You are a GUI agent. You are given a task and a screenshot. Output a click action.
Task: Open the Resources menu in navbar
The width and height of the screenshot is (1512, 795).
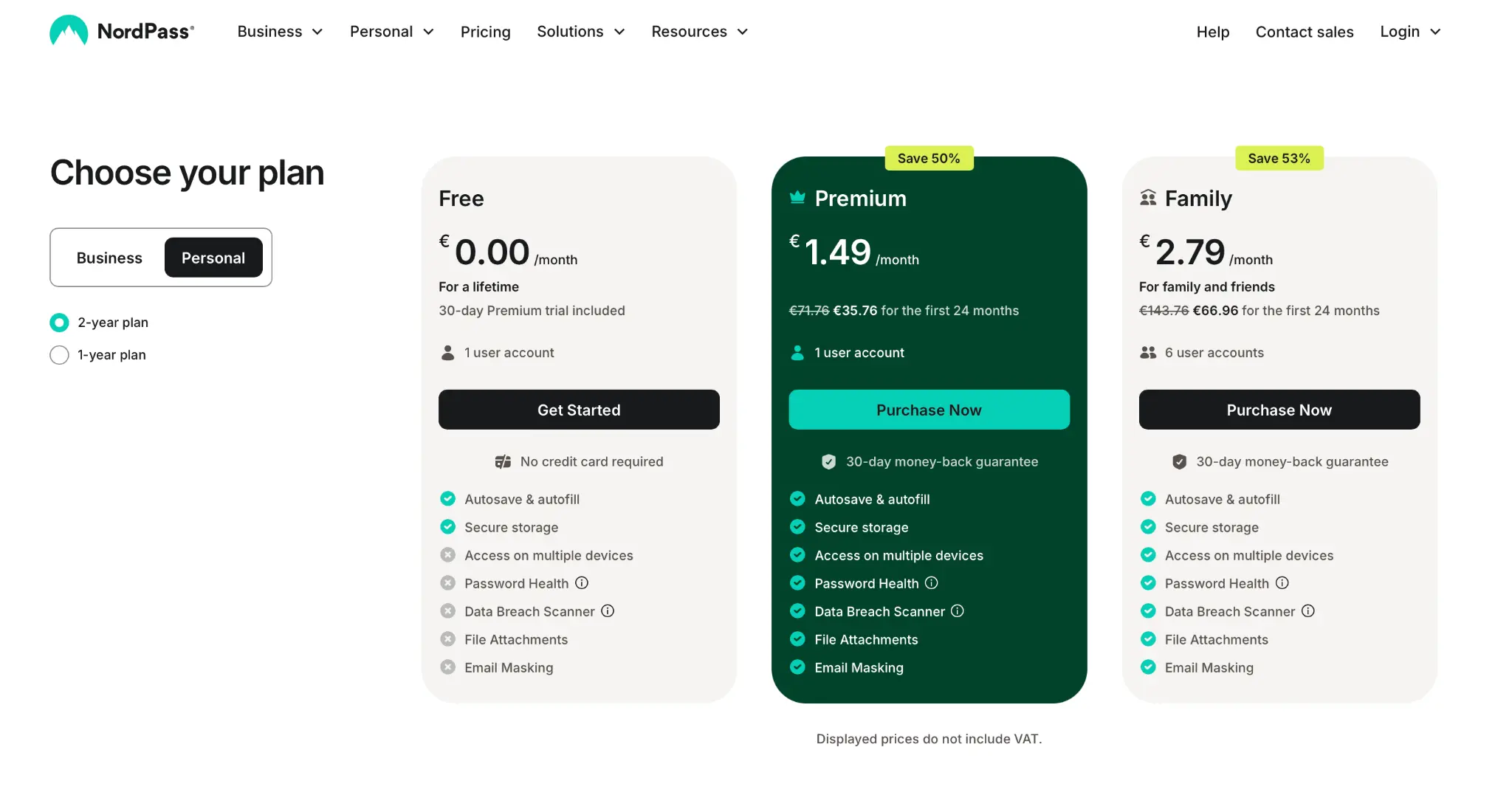[699, 32]
